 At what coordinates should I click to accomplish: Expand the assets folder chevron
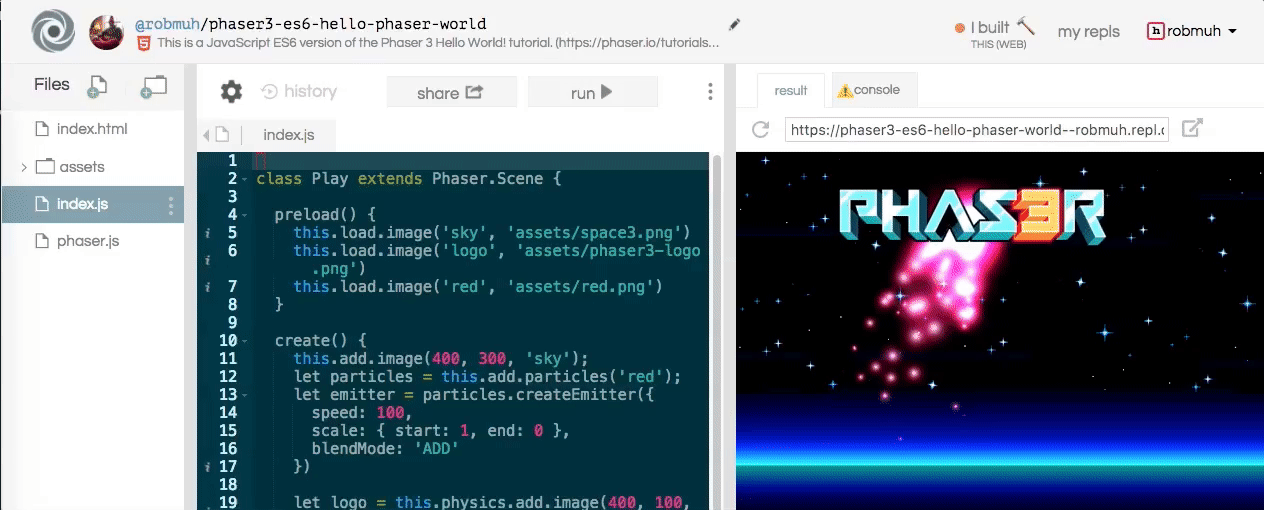point(24,167)
